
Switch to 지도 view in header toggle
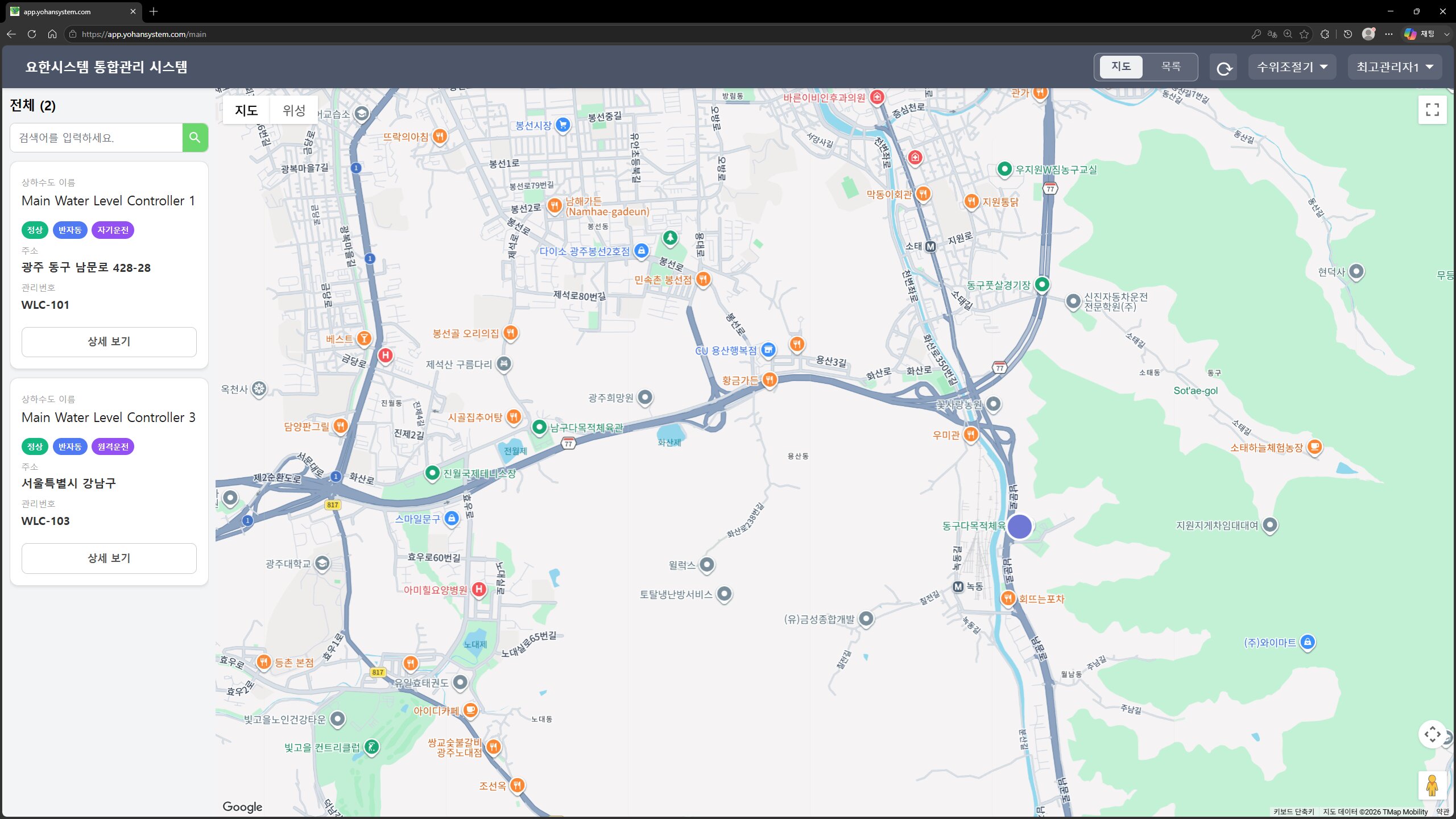[1121, 67]
